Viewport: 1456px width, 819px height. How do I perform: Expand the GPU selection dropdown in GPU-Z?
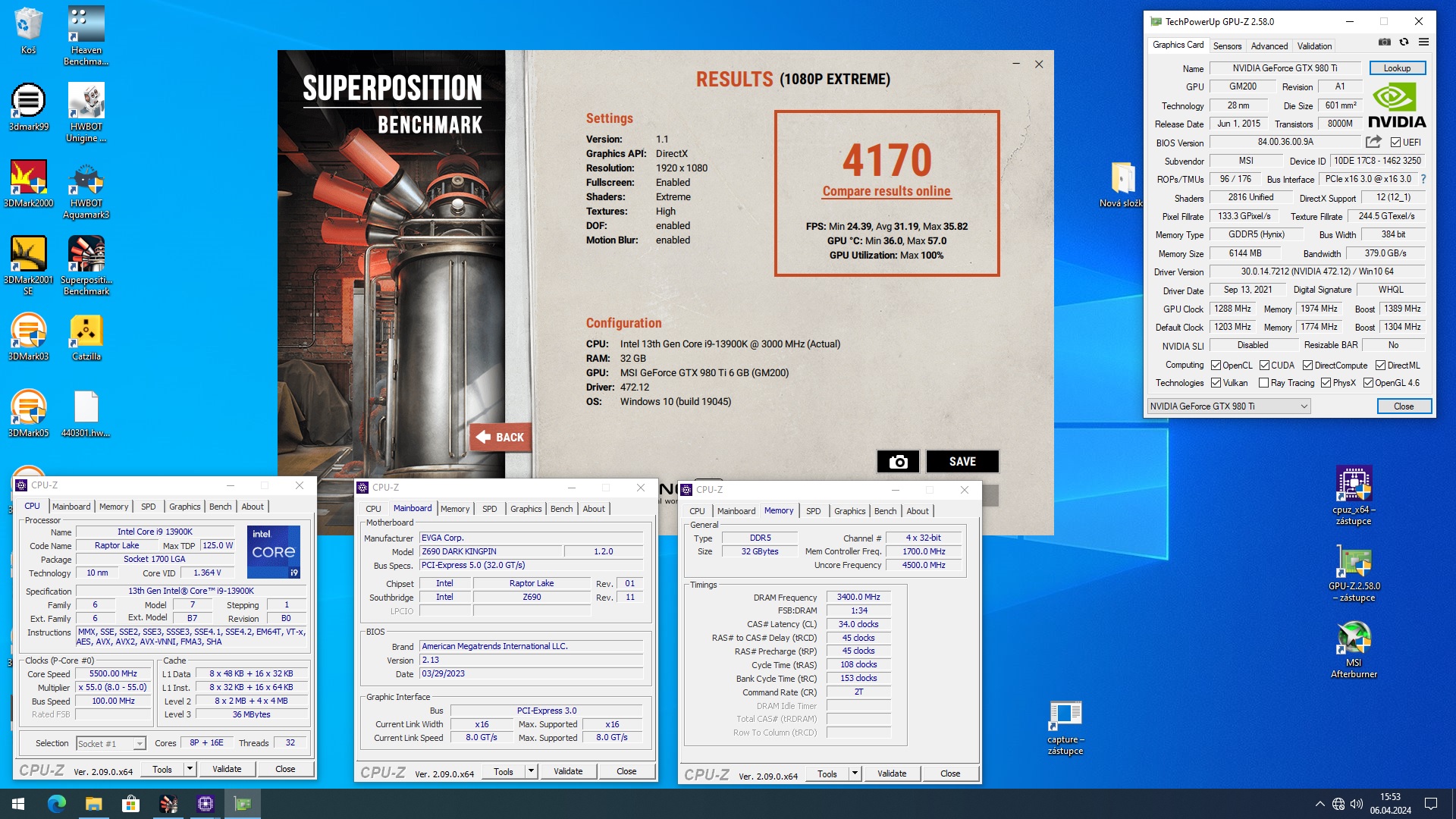point(1304,406)
